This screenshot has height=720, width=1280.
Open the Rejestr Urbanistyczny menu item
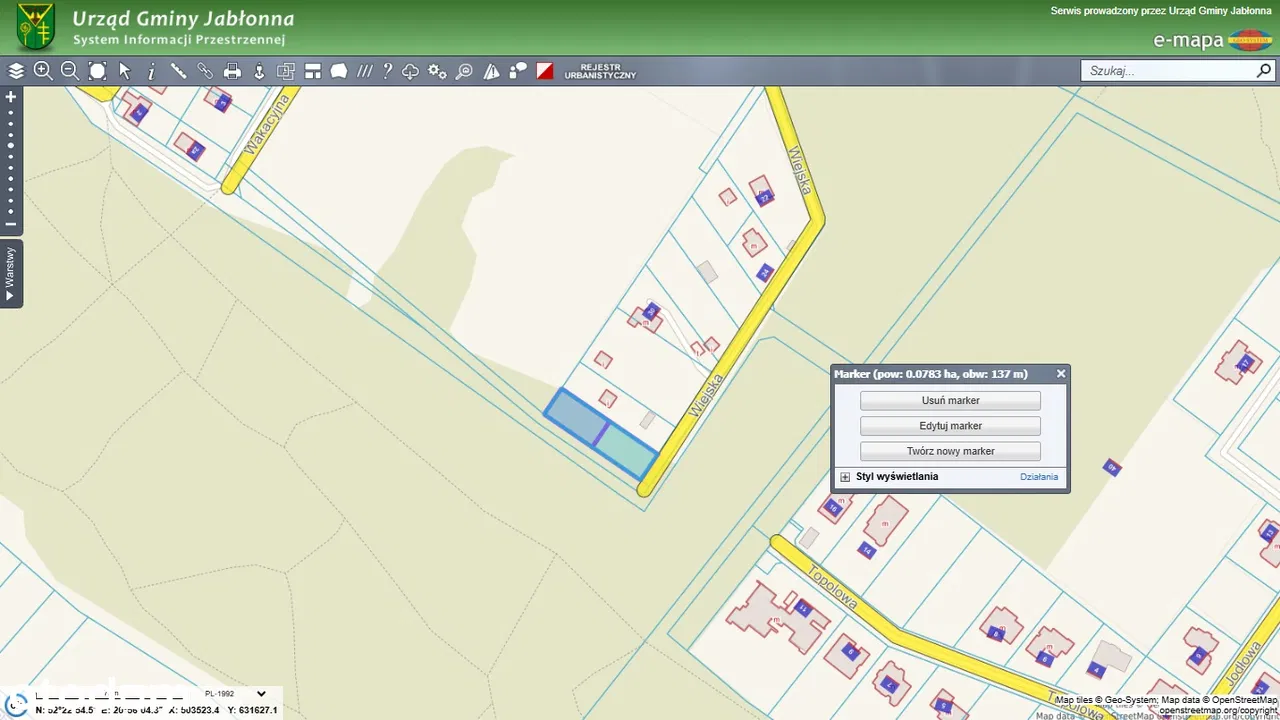600,71
